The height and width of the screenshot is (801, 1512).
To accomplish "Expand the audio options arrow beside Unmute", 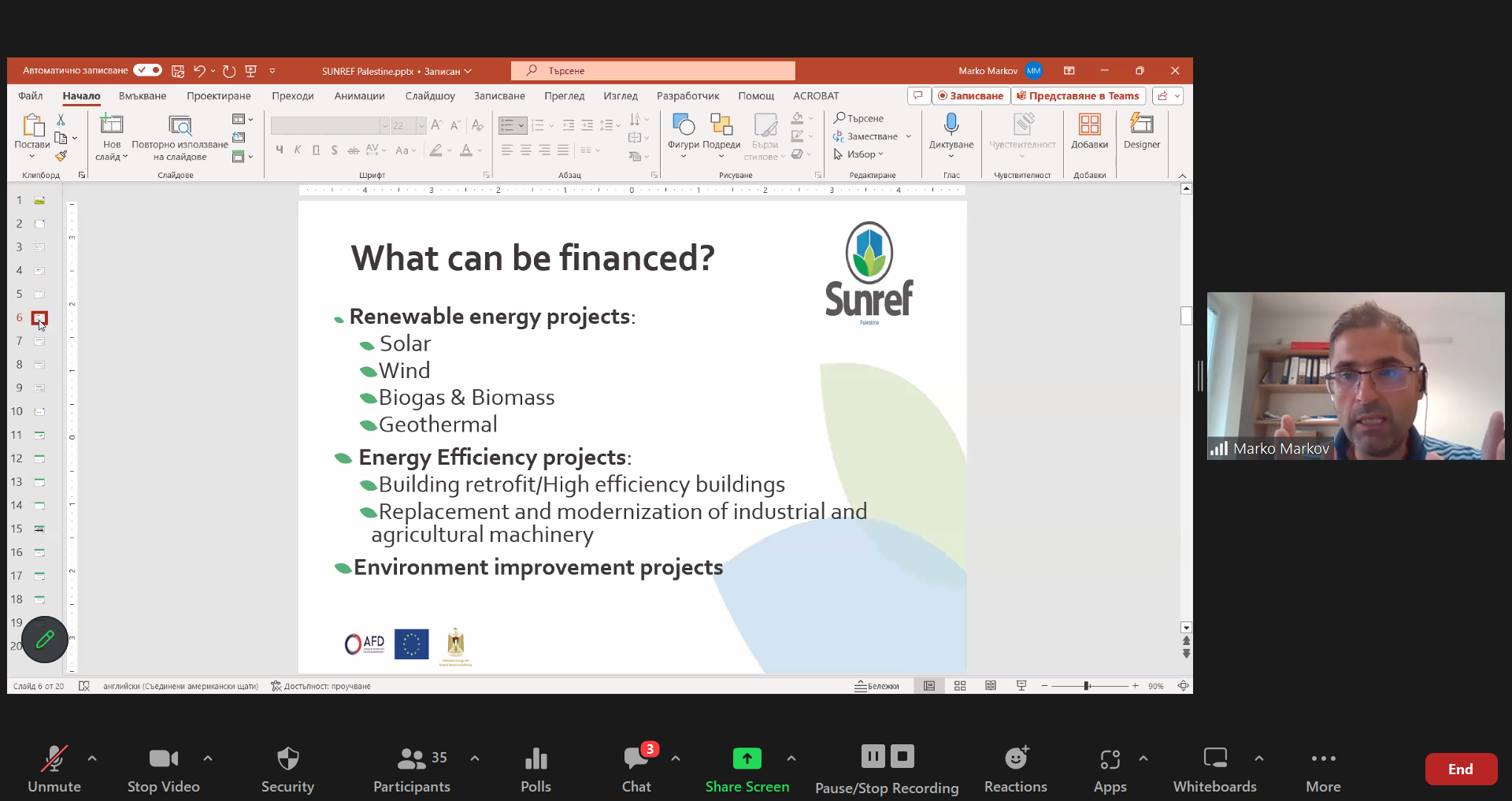I will pyautogui.click(x=92, y=758).
